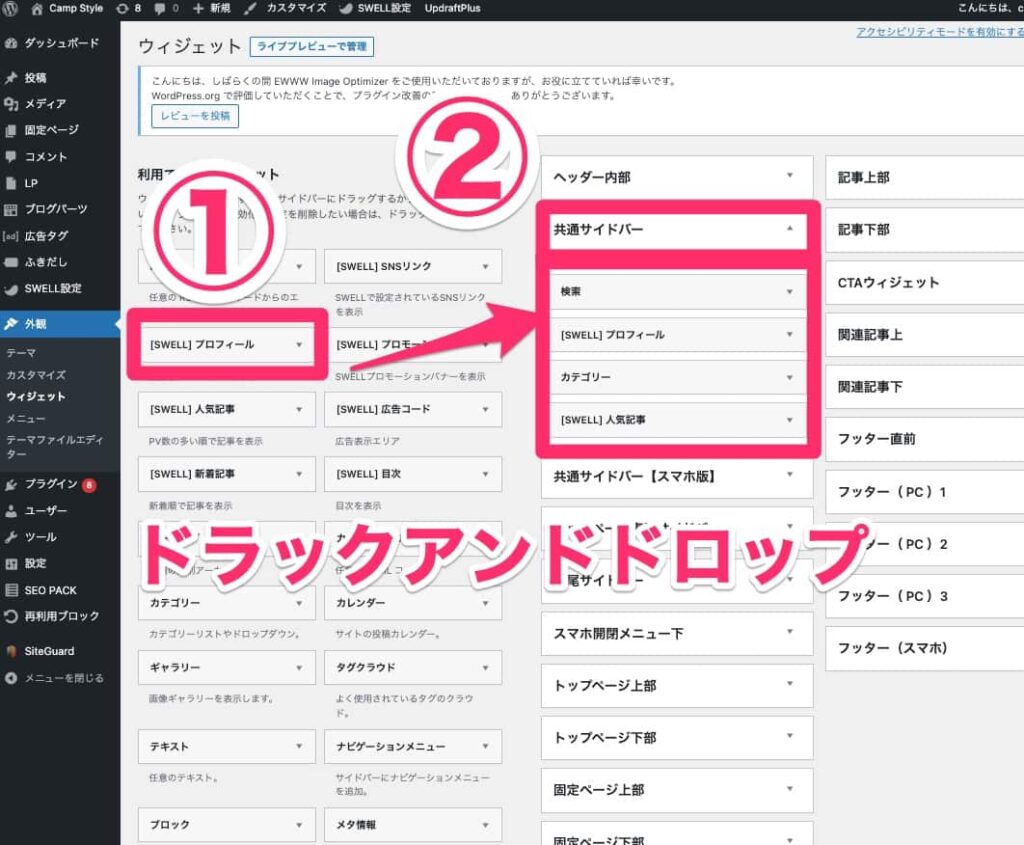Click the plus 新規 icon

click(199, 8)
